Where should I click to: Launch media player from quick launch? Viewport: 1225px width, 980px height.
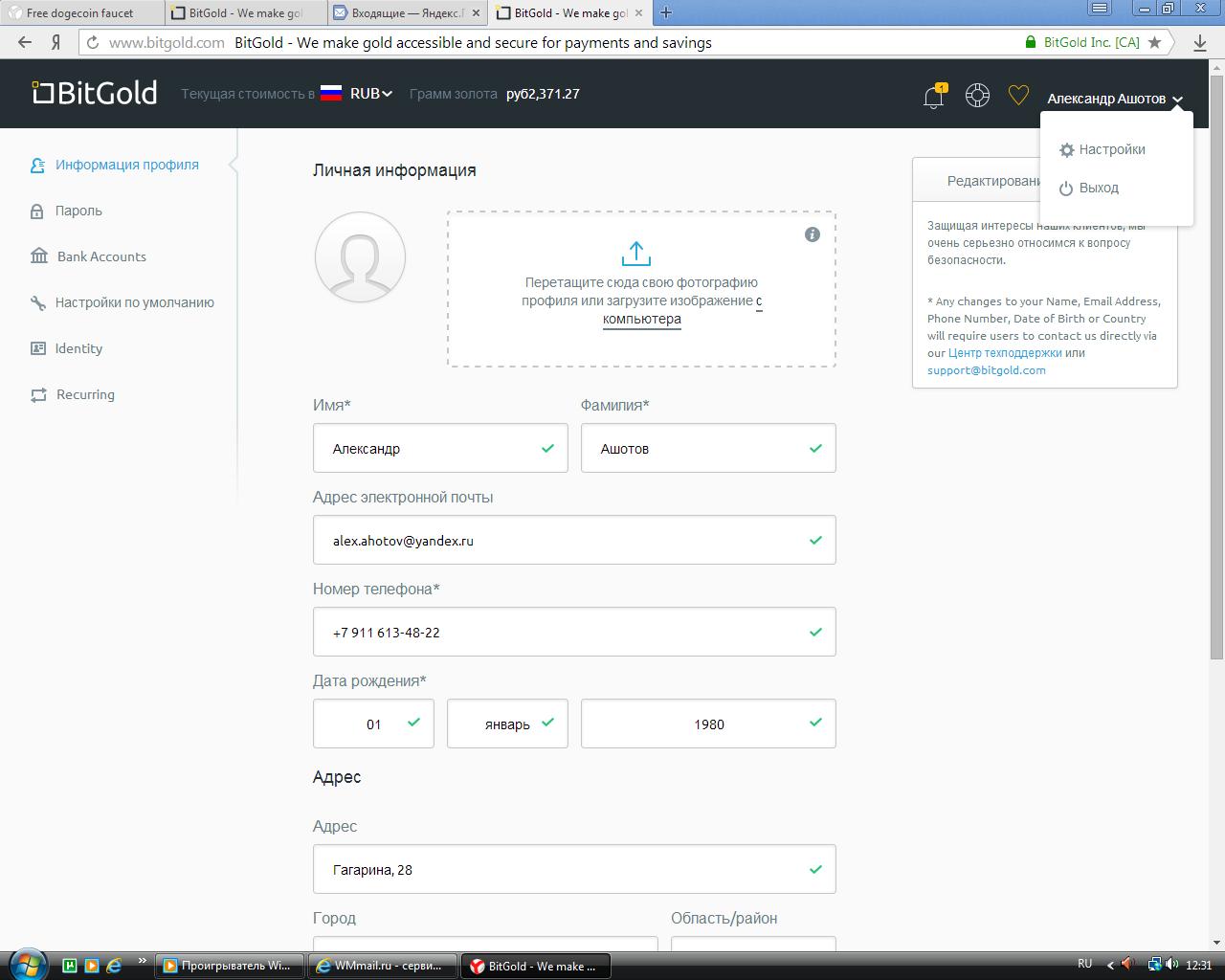[92, 966]
